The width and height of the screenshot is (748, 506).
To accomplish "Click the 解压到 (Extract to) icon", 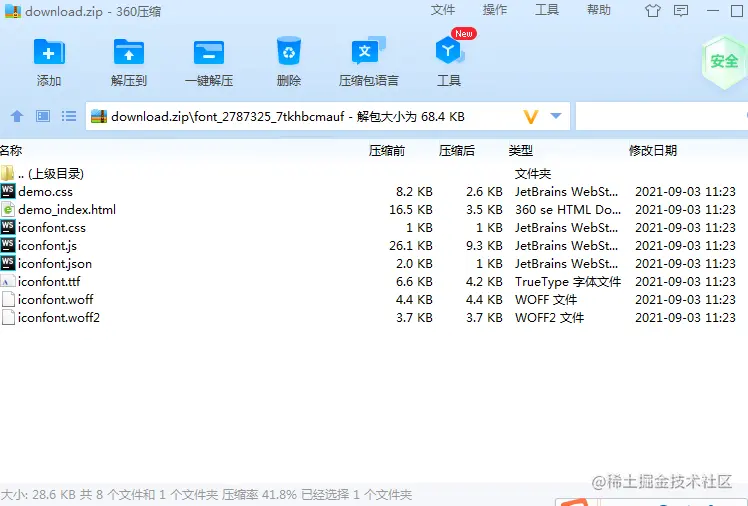I will [x=129, y=52].
